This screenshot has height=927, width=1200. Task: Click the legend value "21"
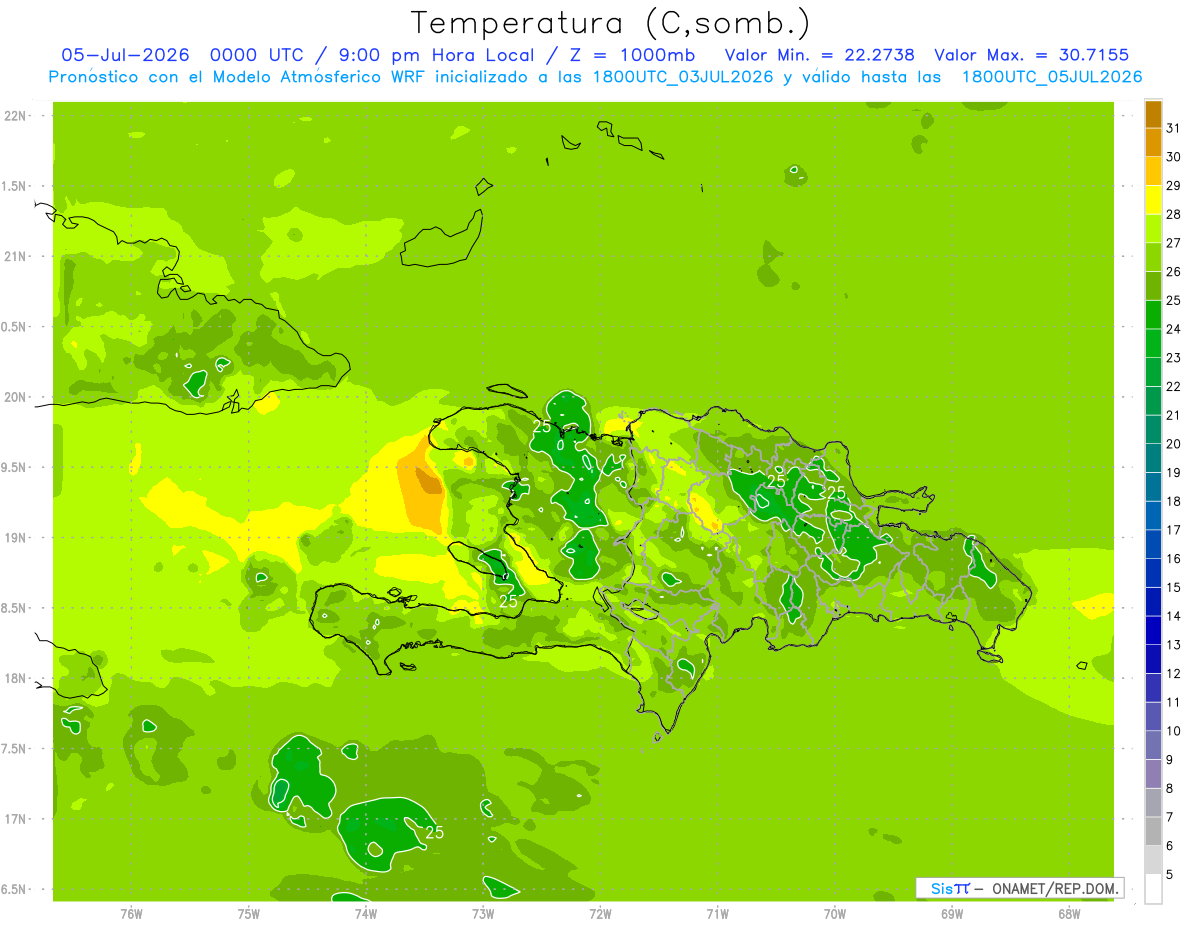(x=1174, y=415)
